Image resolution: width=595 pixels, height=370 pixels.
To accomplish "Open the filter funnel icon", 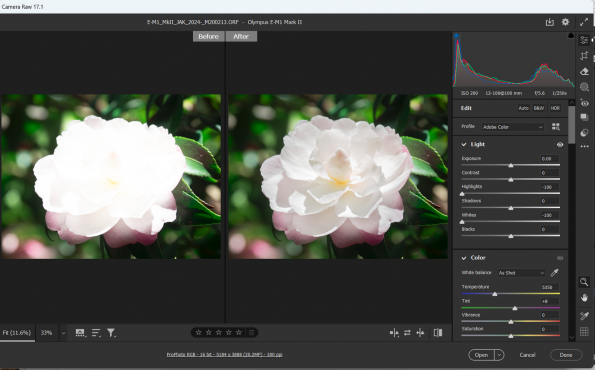I will click(x=111, y=333).
